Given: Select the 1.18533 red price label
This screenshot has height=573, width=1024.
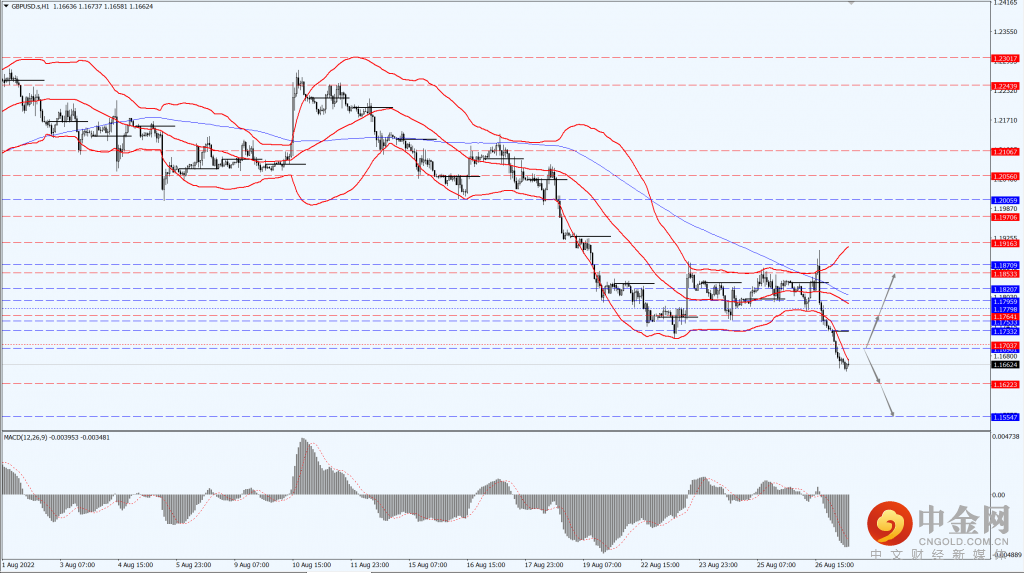Looking at the screenshot, I should point(1005,274).
